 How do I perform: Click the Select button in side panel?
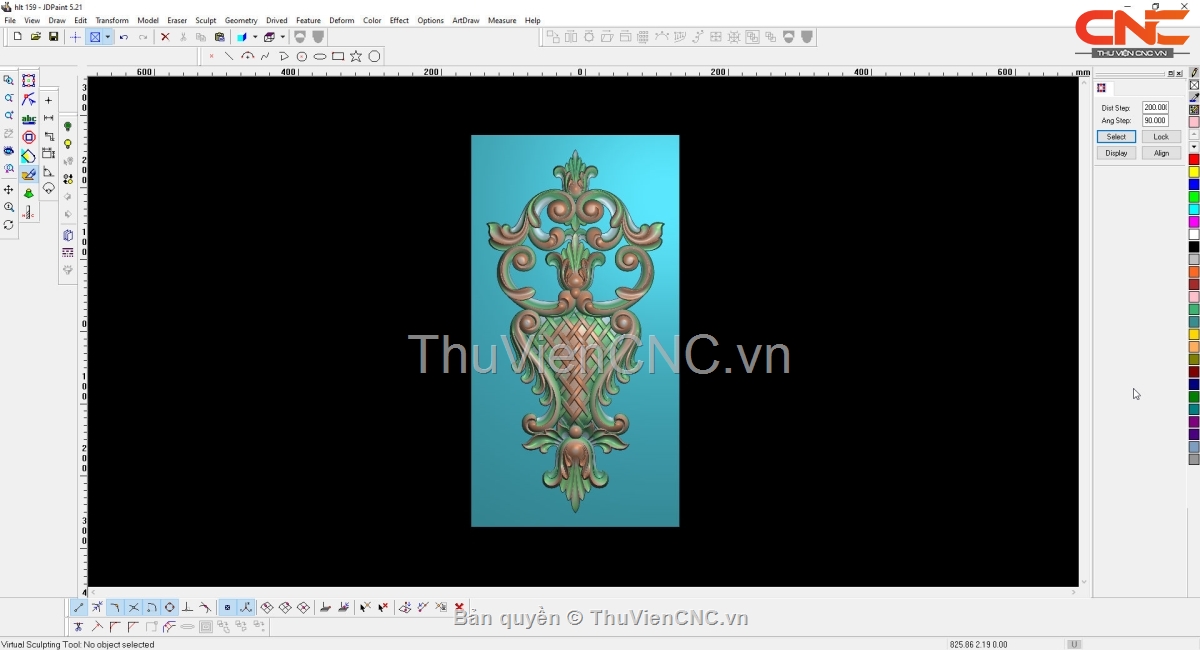1116,137
